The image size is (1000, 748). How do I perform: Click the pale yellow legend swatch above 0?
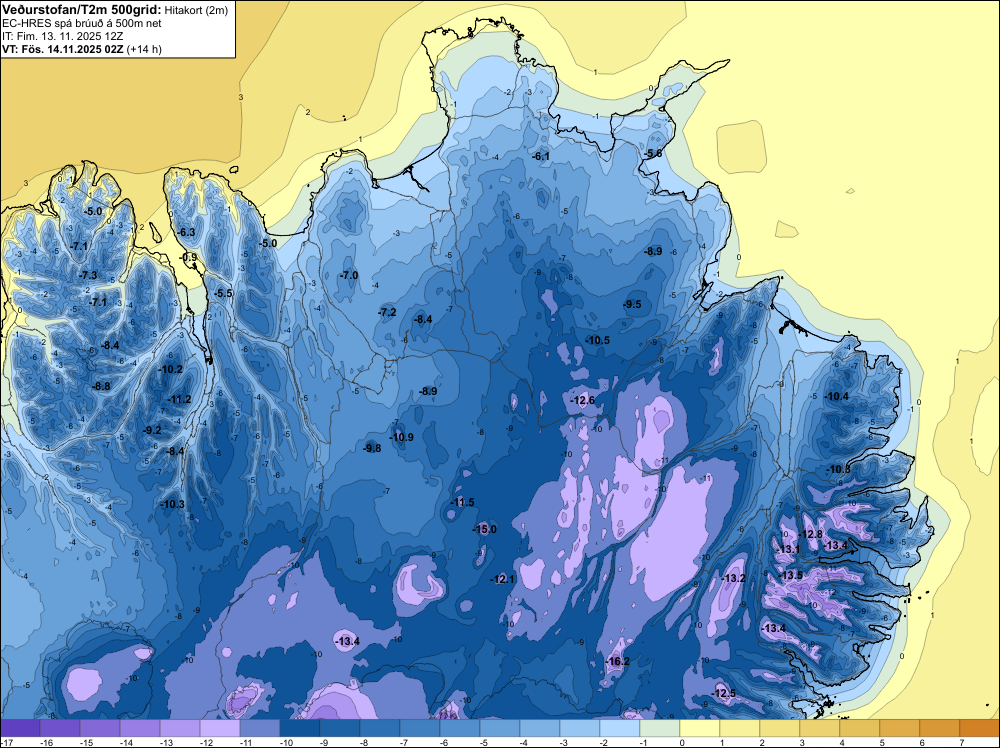click(x=699, y=728)
